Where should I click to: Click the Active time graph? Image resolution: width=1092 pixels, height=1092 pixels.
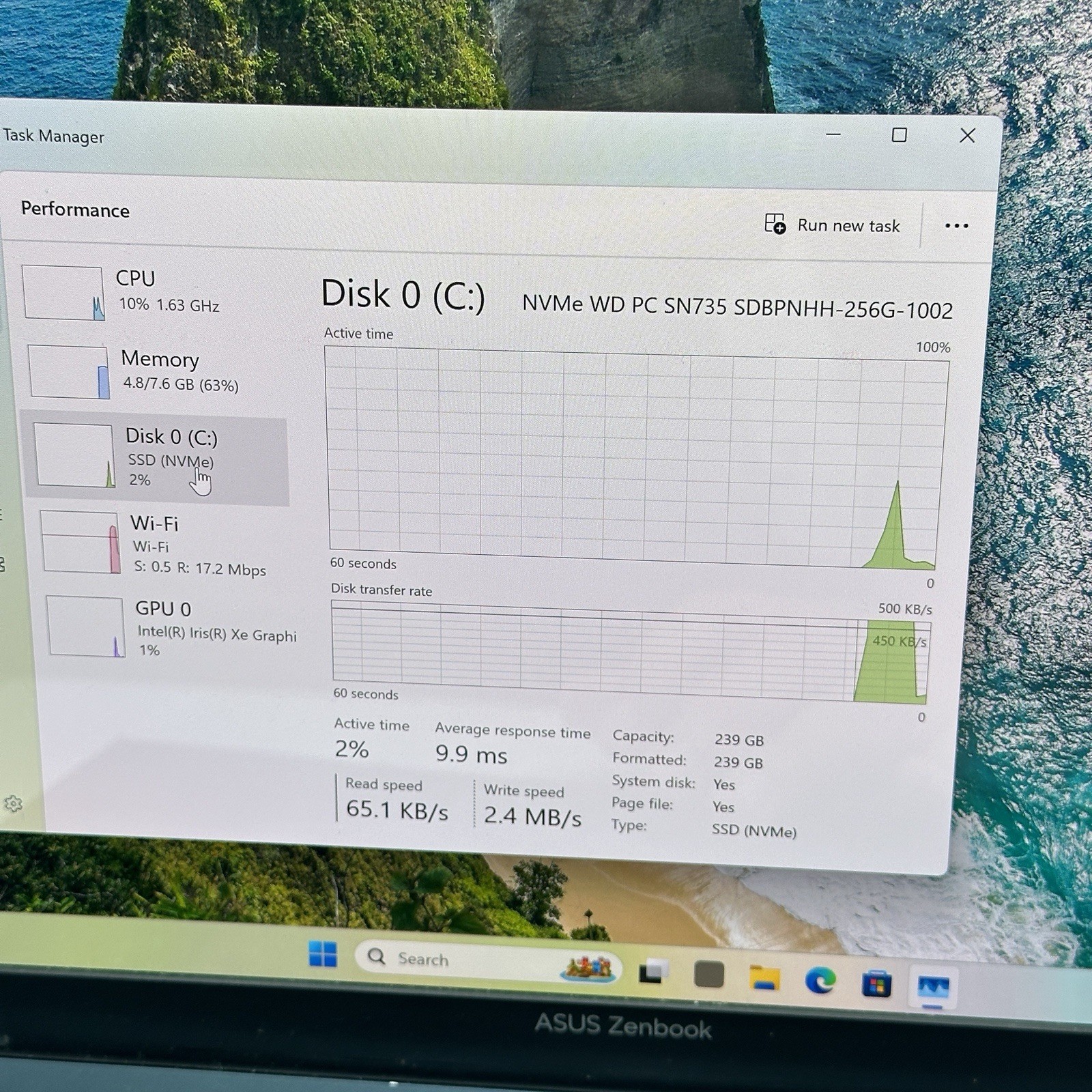[635, 457]
